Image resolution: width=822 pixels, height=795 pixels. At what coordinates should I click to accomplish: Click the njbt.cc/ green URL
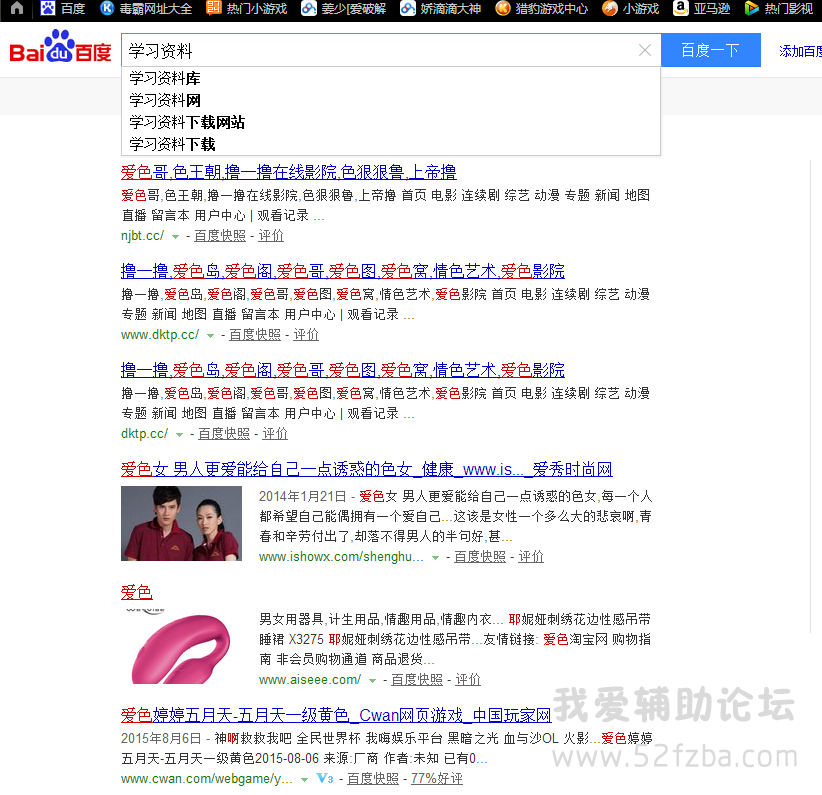click(x=143, y=236)
